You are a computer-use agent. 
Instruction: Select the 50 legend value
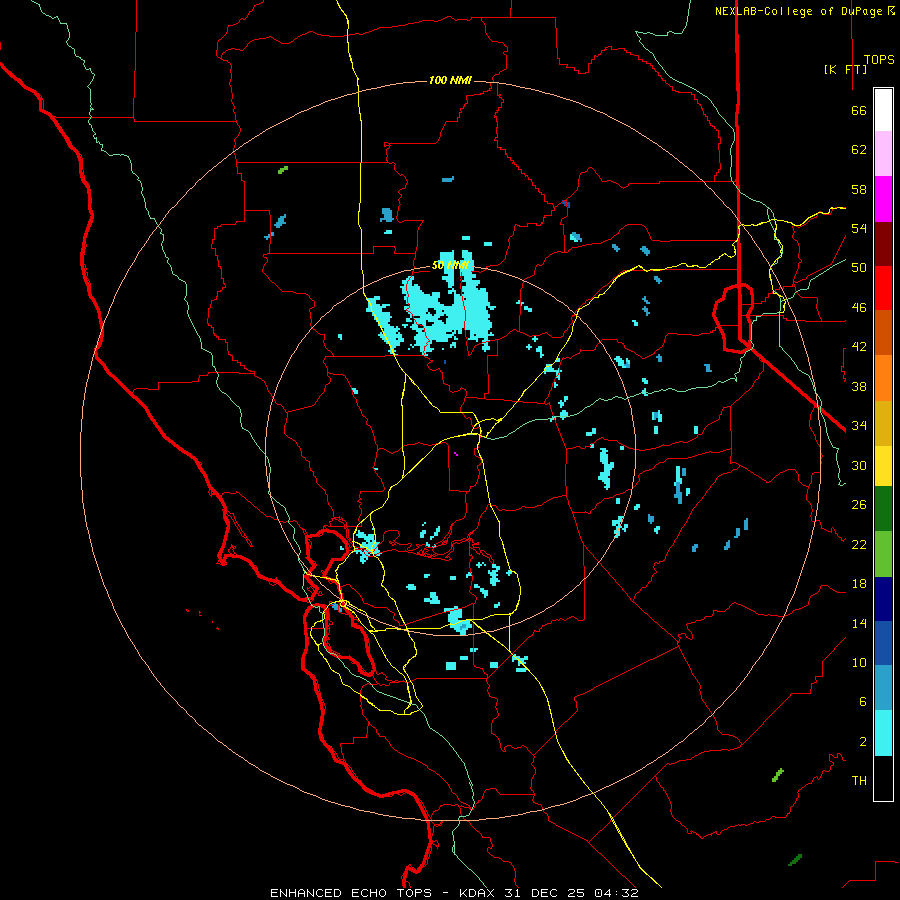[x=859, y=268]
